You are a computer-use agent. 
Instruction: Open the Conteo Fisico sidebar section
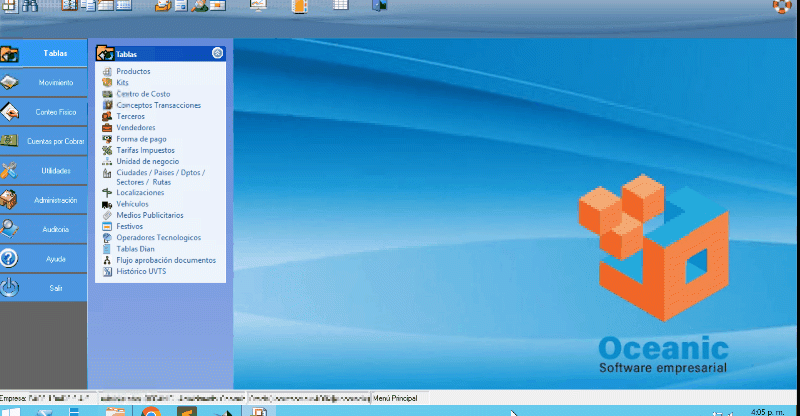coord(56,111)
